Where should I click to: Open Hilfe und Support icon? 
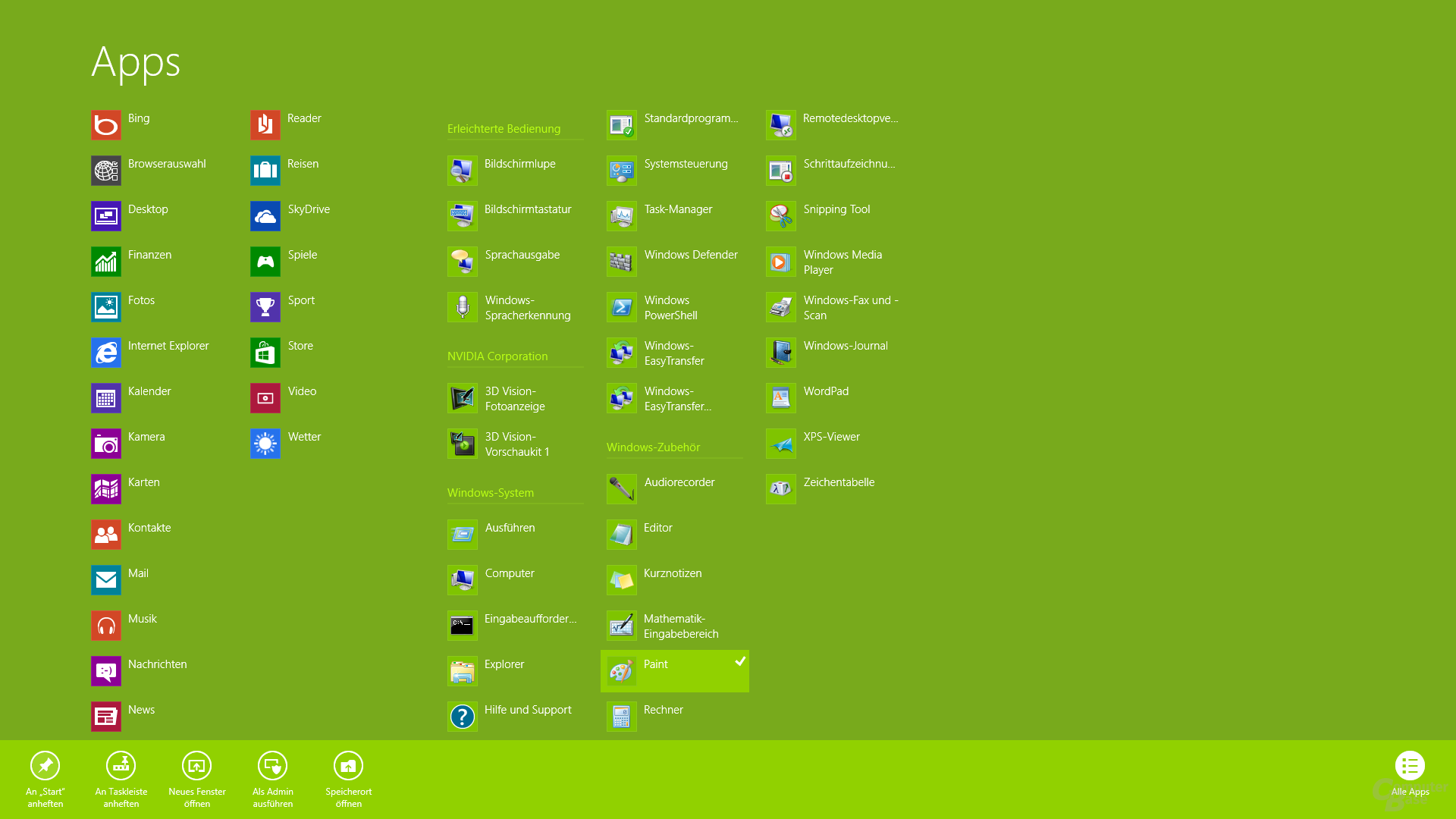(462, 717)
